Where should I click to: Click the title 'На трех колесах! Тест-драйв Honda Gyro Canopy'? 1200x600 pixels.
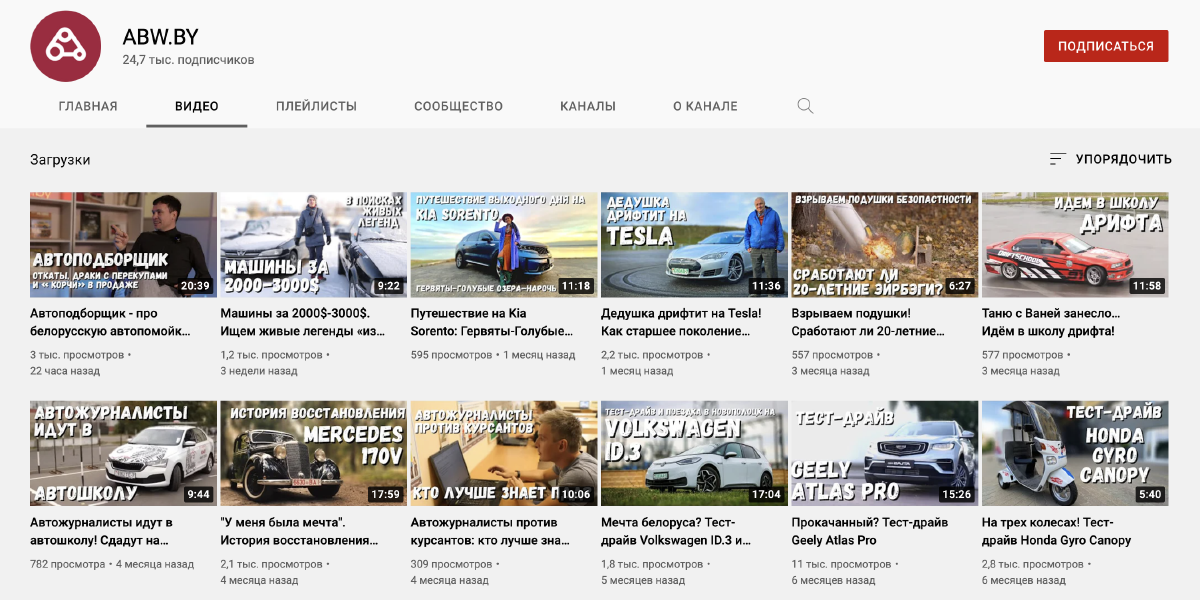pos(1056,531)
